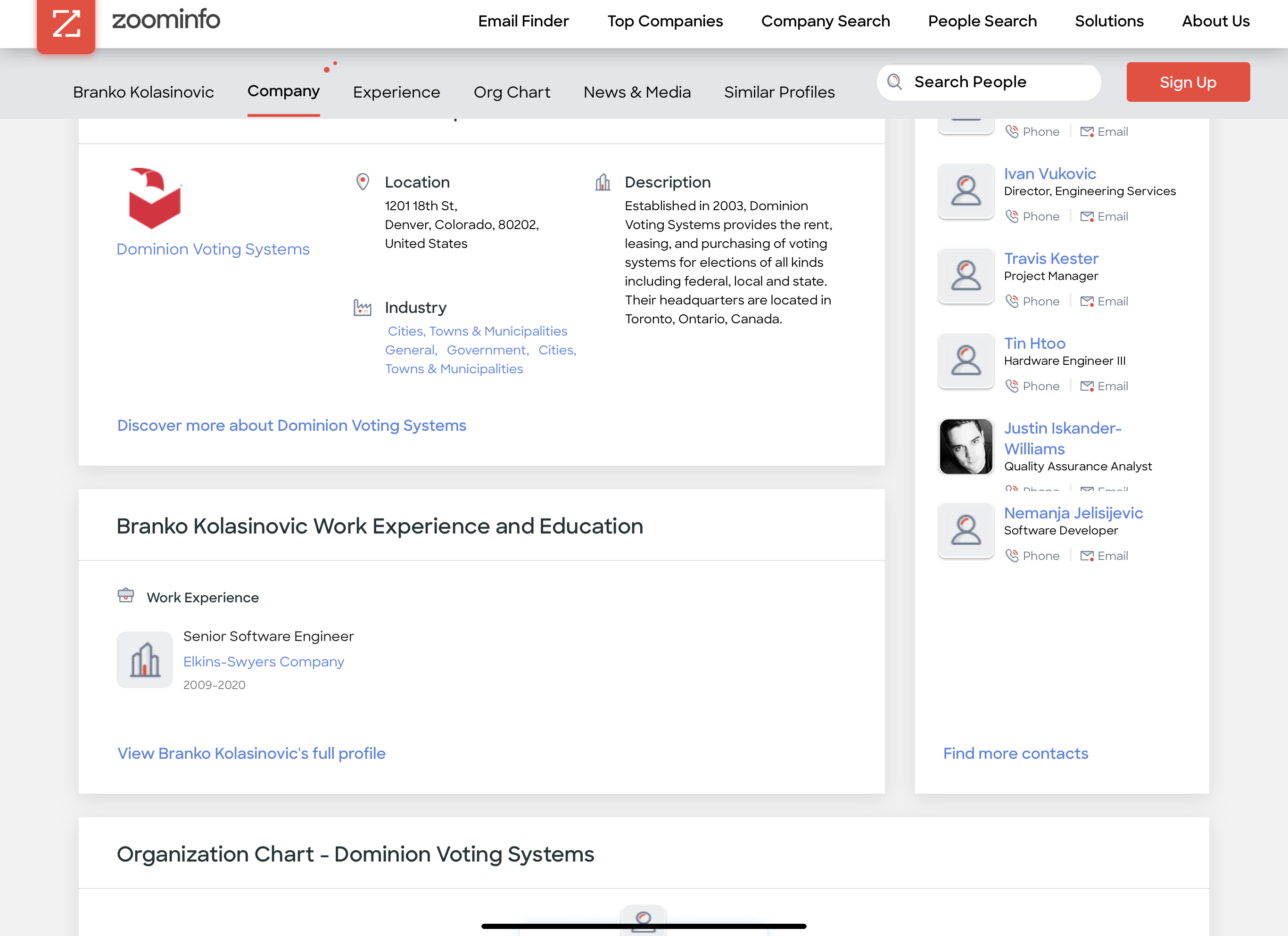The image size is (1288, 936).
Task: Open Solutions menu item
Action: point(1109,21)
